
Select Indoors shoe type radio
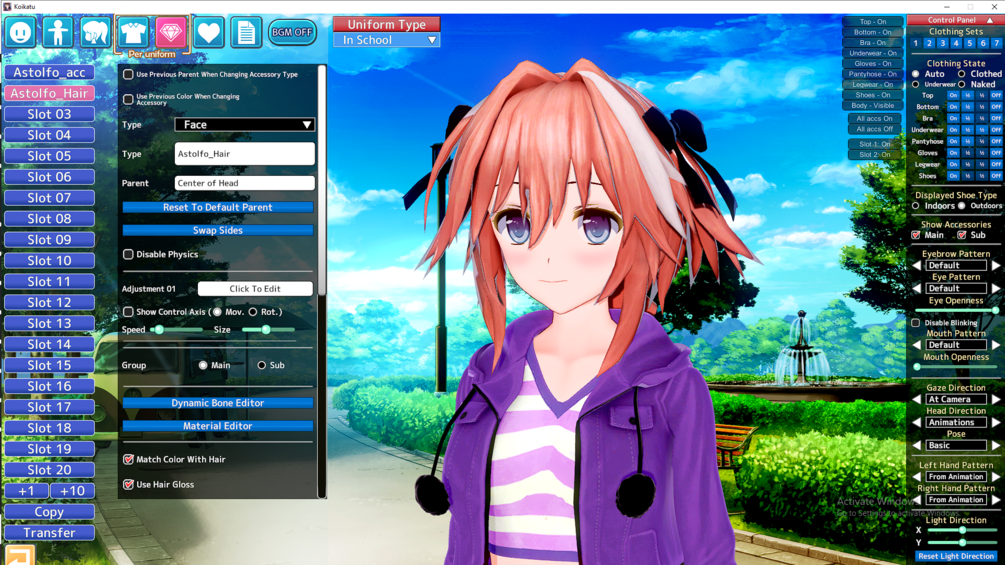[x=916, y=206]
